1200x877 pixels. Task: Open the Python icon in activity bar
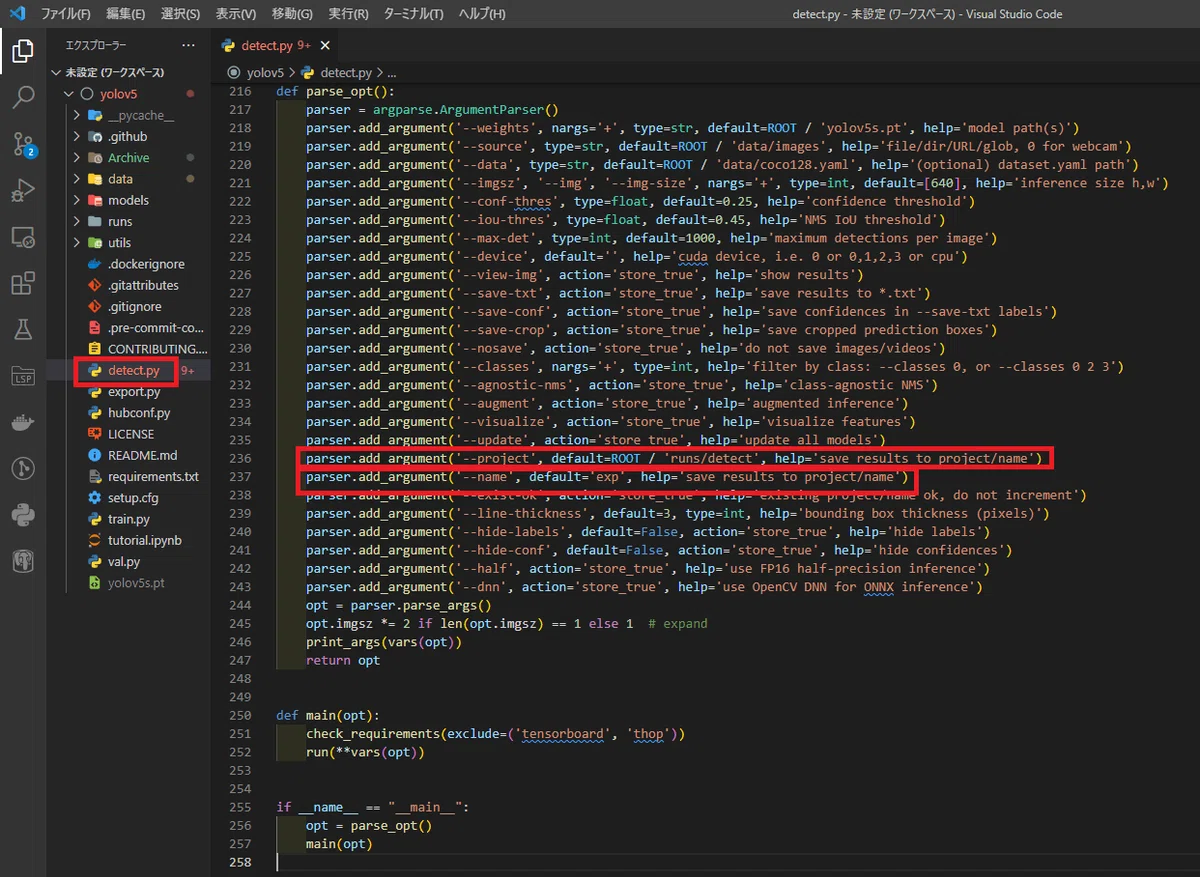click(23, 515)
